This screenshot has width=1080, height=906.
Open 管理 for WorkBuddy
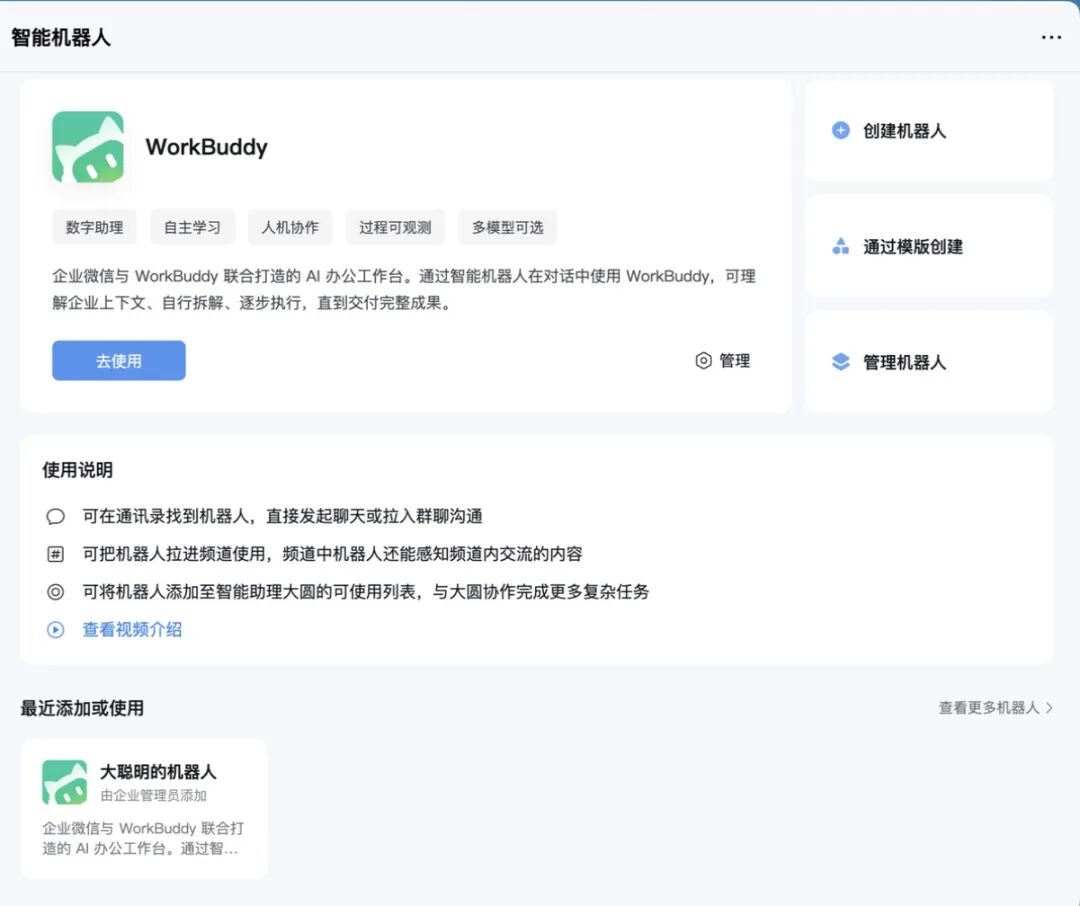pyautogui.click(x=723, y=360)
